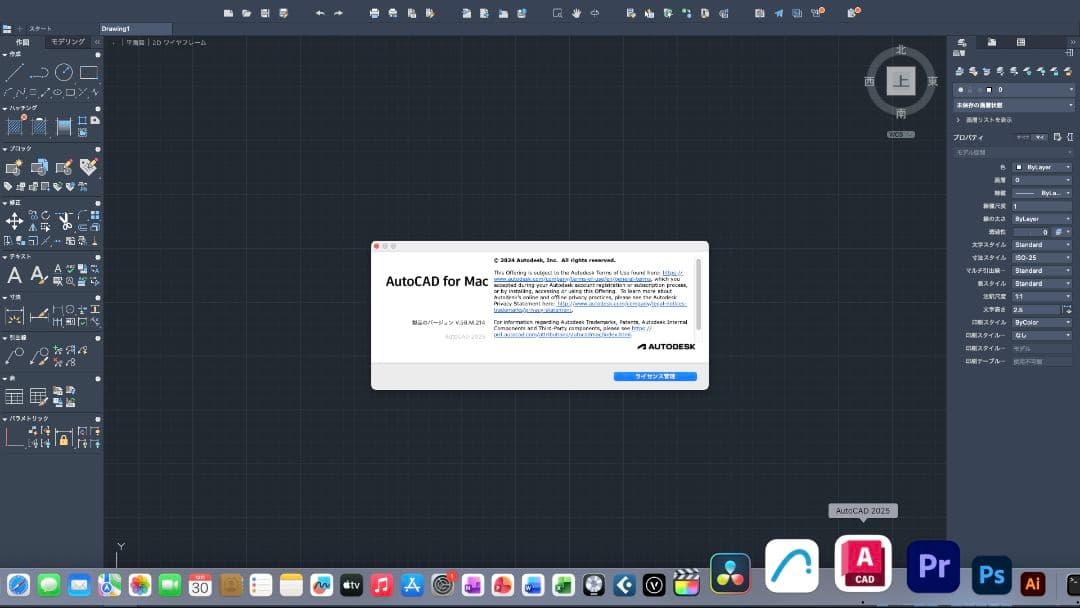Select the multiline Text tool
Screen dimensions: 1080x608
point(14,275)
